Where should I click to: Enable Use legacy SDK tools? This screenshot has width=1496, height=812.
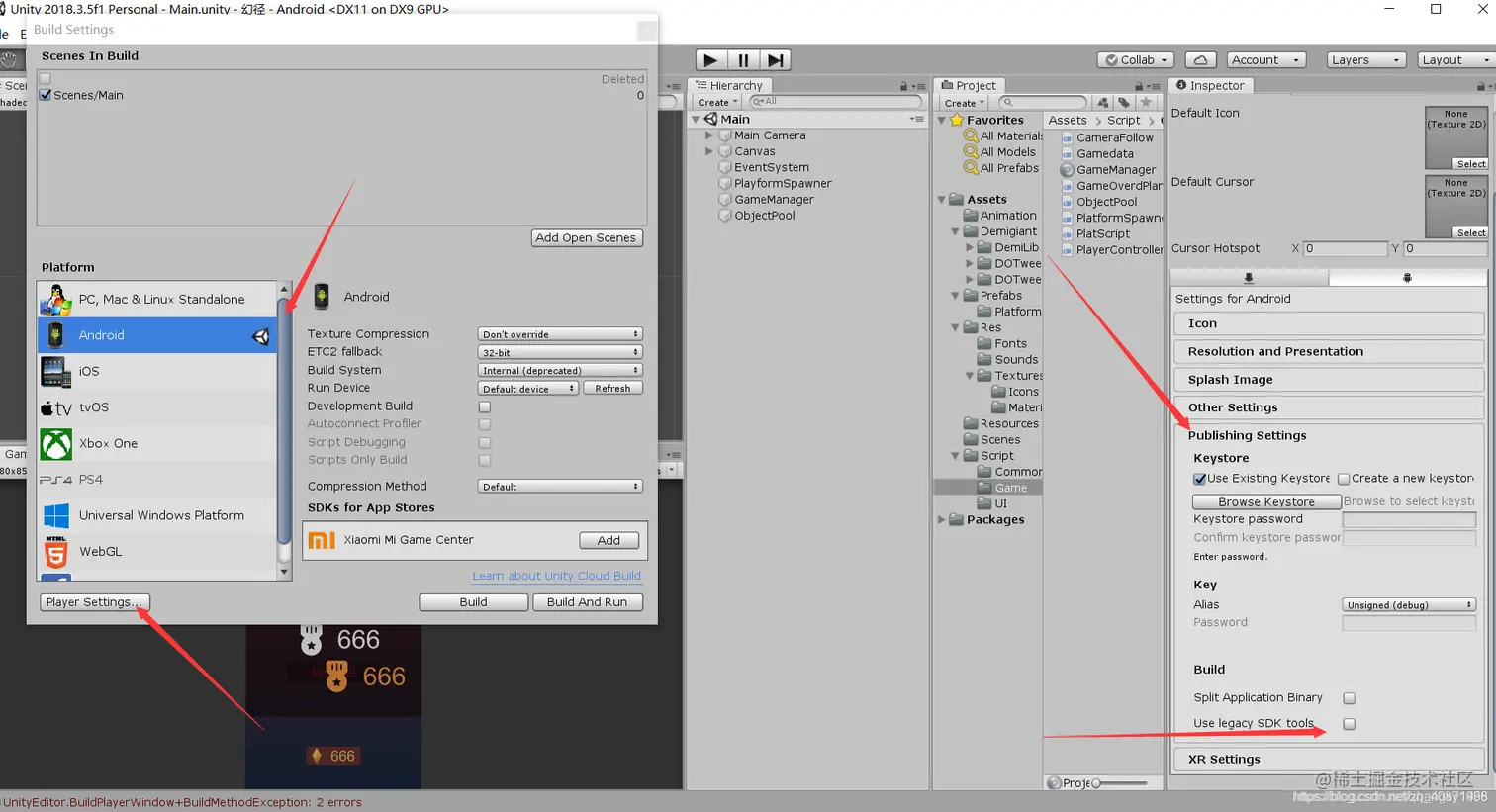pyautogui.click(x=1350, y=724)
